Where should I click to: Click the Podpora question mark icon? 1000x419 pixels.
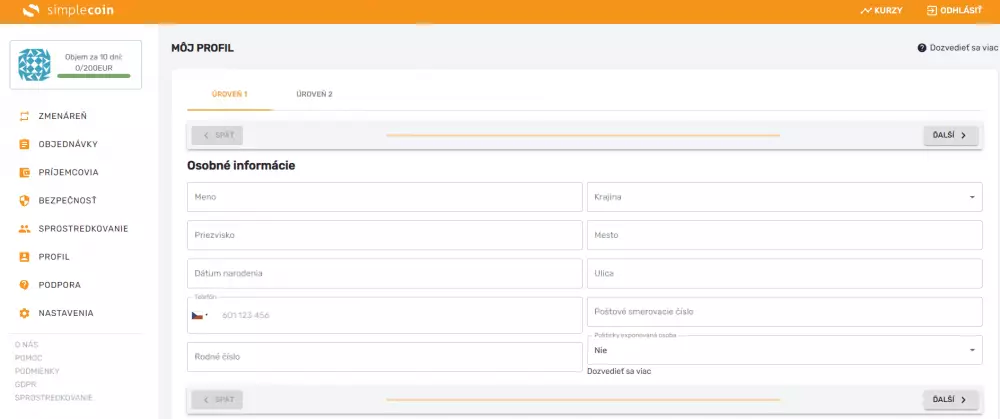click(24, 285)
